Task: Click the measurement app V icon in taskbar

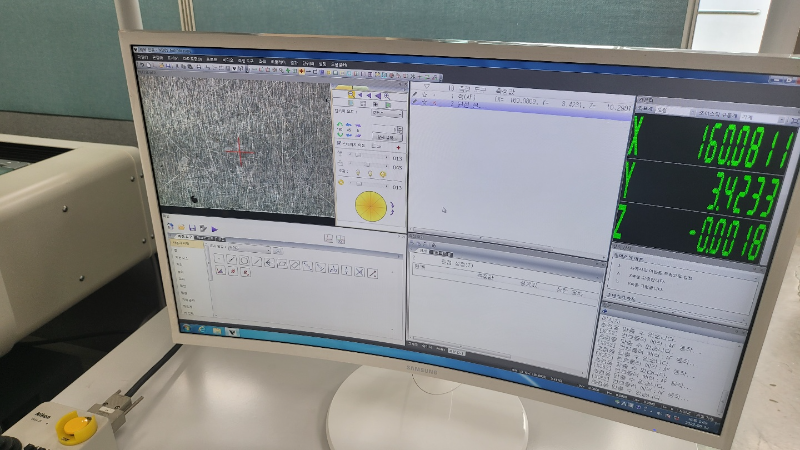Action: 232,332
